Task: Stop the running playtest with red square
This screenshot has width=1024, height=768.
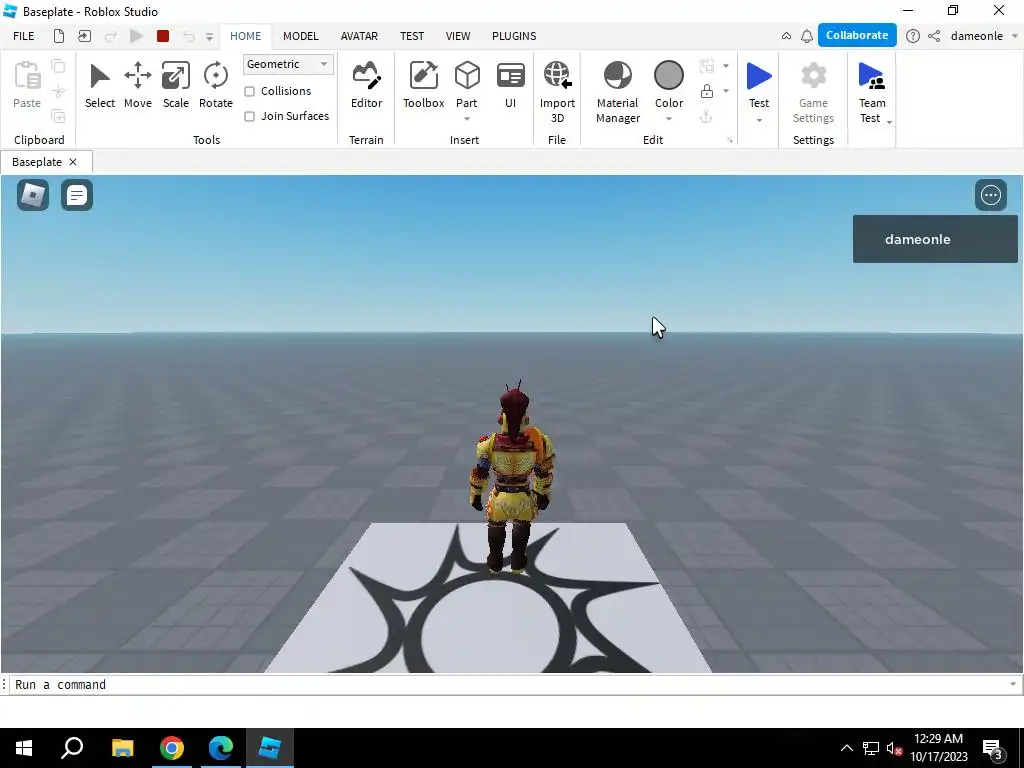Action: [x=163, y=36]
